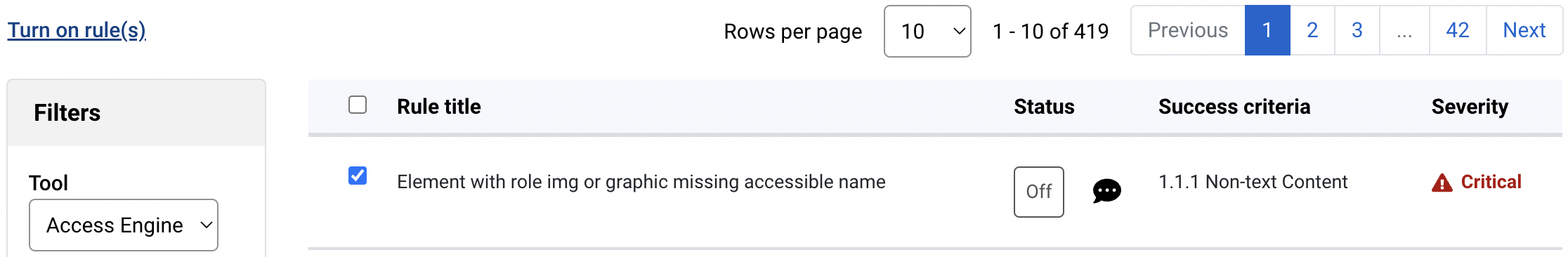Screen dimensions: 1568x257
Task: Click the Severity column header
Action: tap(1470, 107)
